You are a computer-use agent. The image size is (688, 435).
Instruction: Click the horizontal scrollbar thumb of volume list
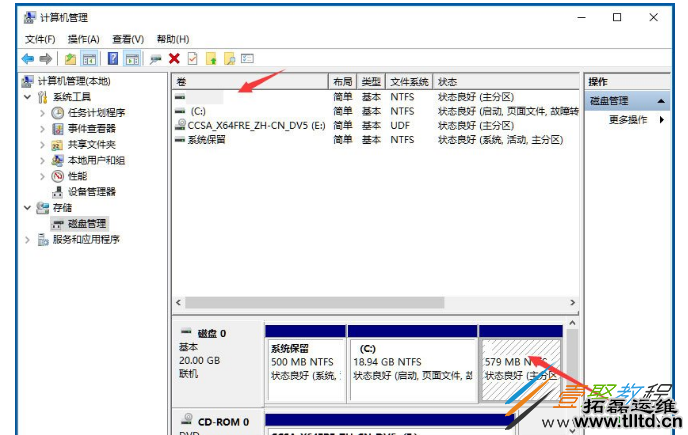[x=315, y=302]
